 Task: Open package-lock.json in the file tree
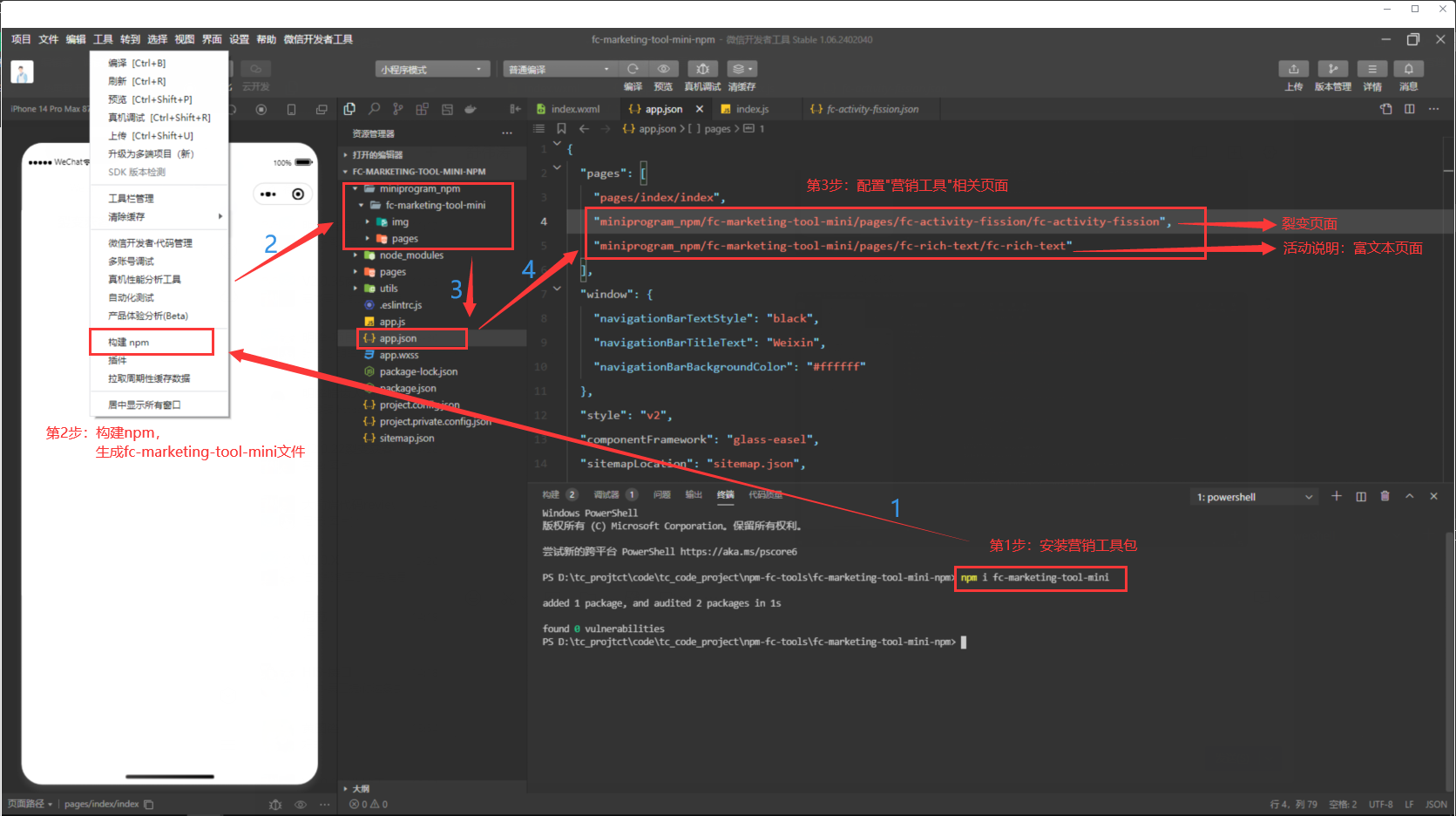point(417,371)
